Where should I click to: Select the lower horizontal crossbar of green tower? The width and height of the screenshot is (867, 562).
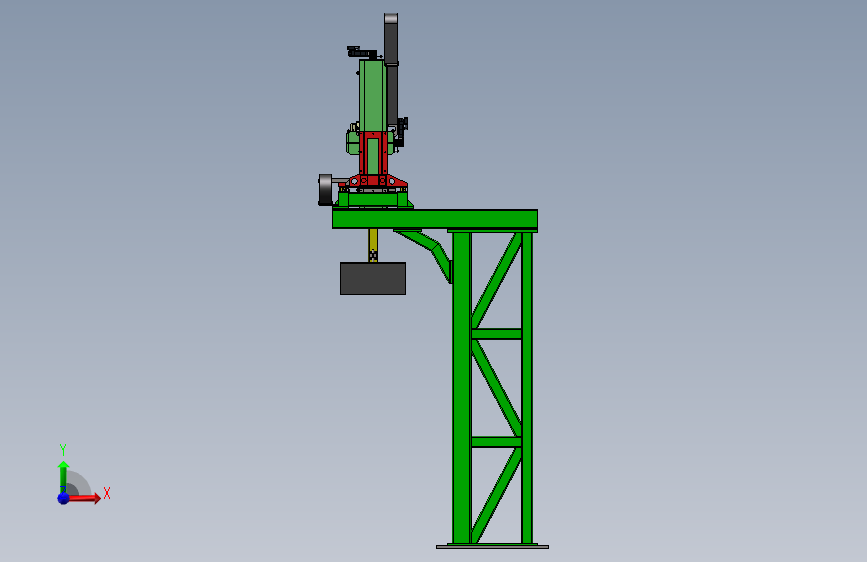497,441
